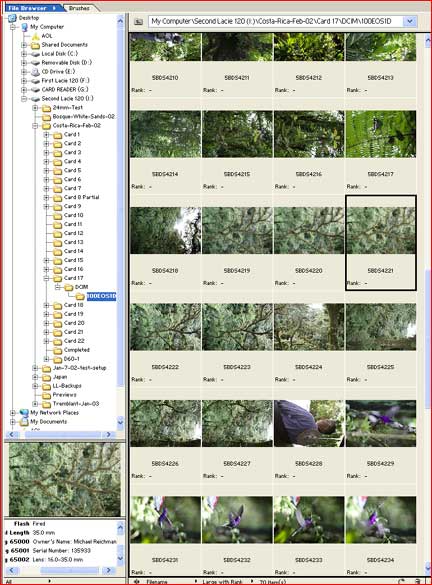Click the My Network Places icon

[x=24, y=413]
